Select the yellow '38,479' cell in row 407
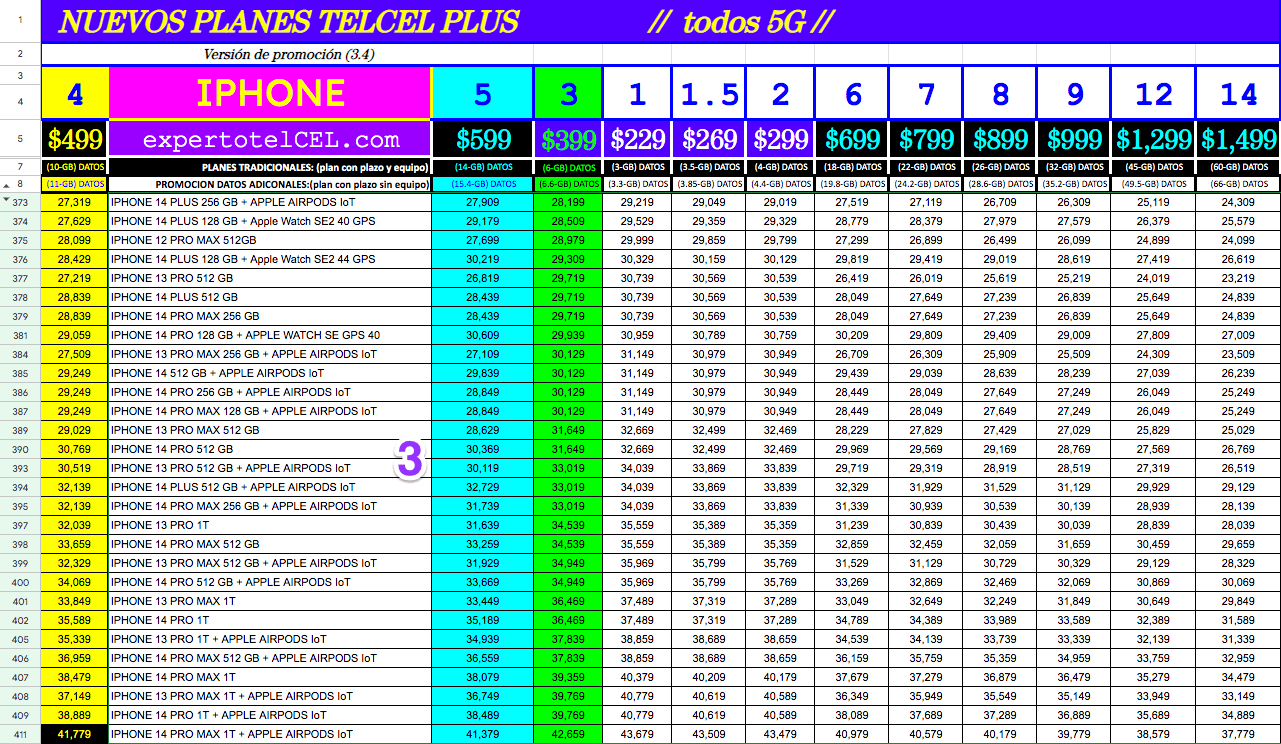 point(75,677)
